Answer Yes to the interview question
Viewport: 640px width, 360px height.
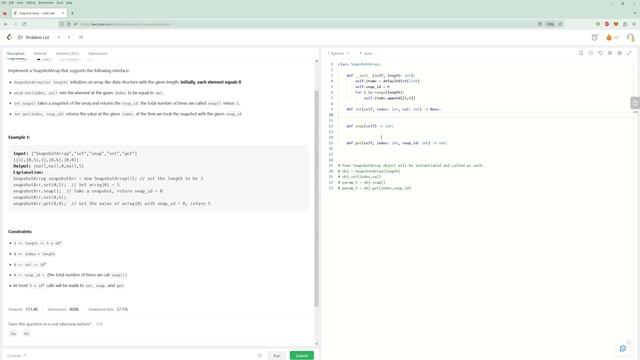pos(13,334)
